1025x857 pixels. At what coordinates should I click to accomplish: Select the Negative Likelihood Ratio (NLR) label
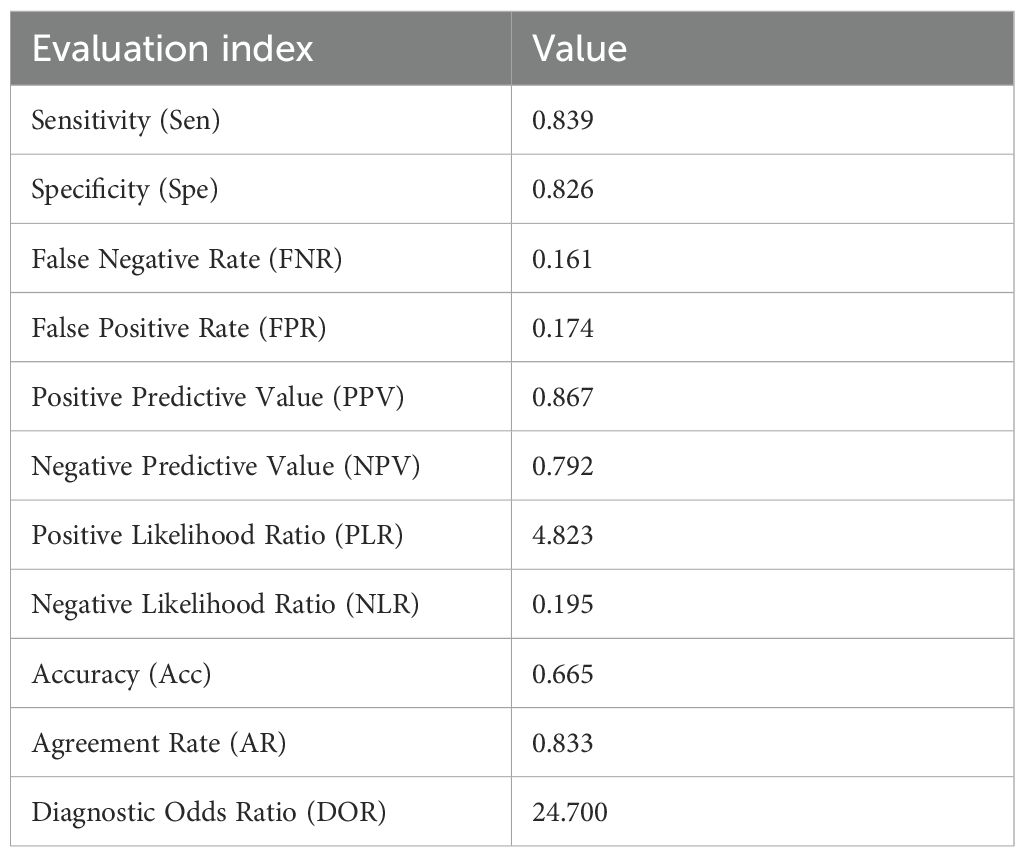click(225, 604)
